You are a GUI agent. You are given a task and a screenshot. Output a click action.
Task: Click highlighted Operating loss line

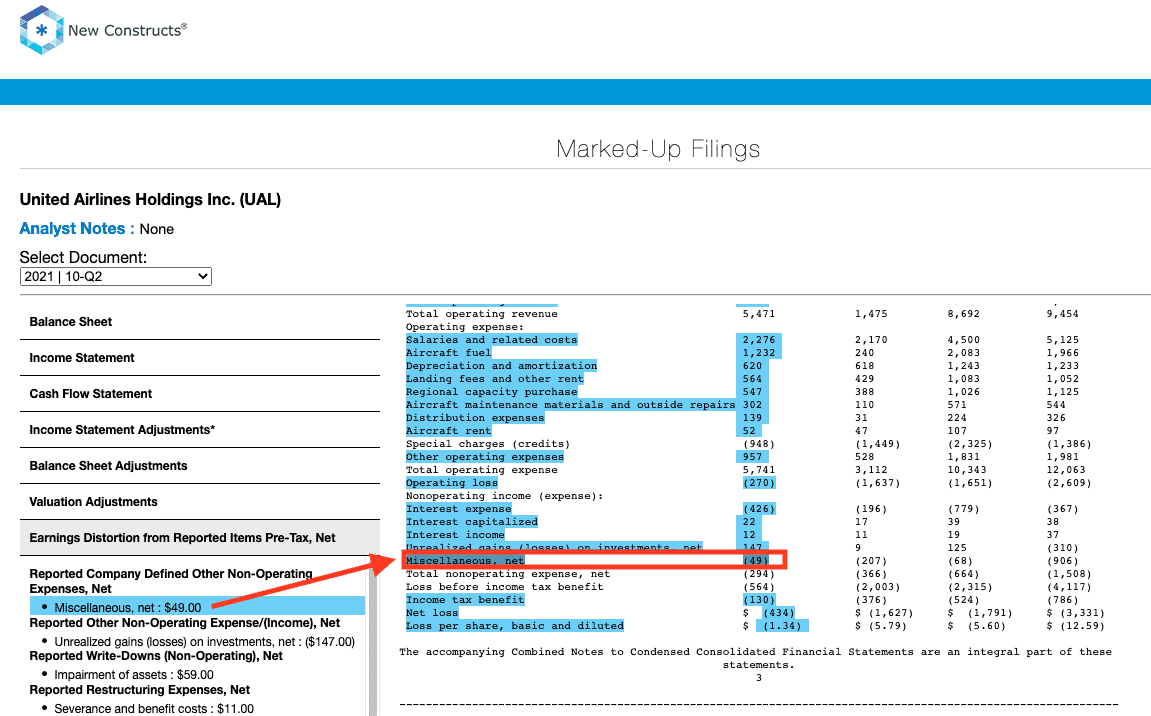[x=452, y=482]
